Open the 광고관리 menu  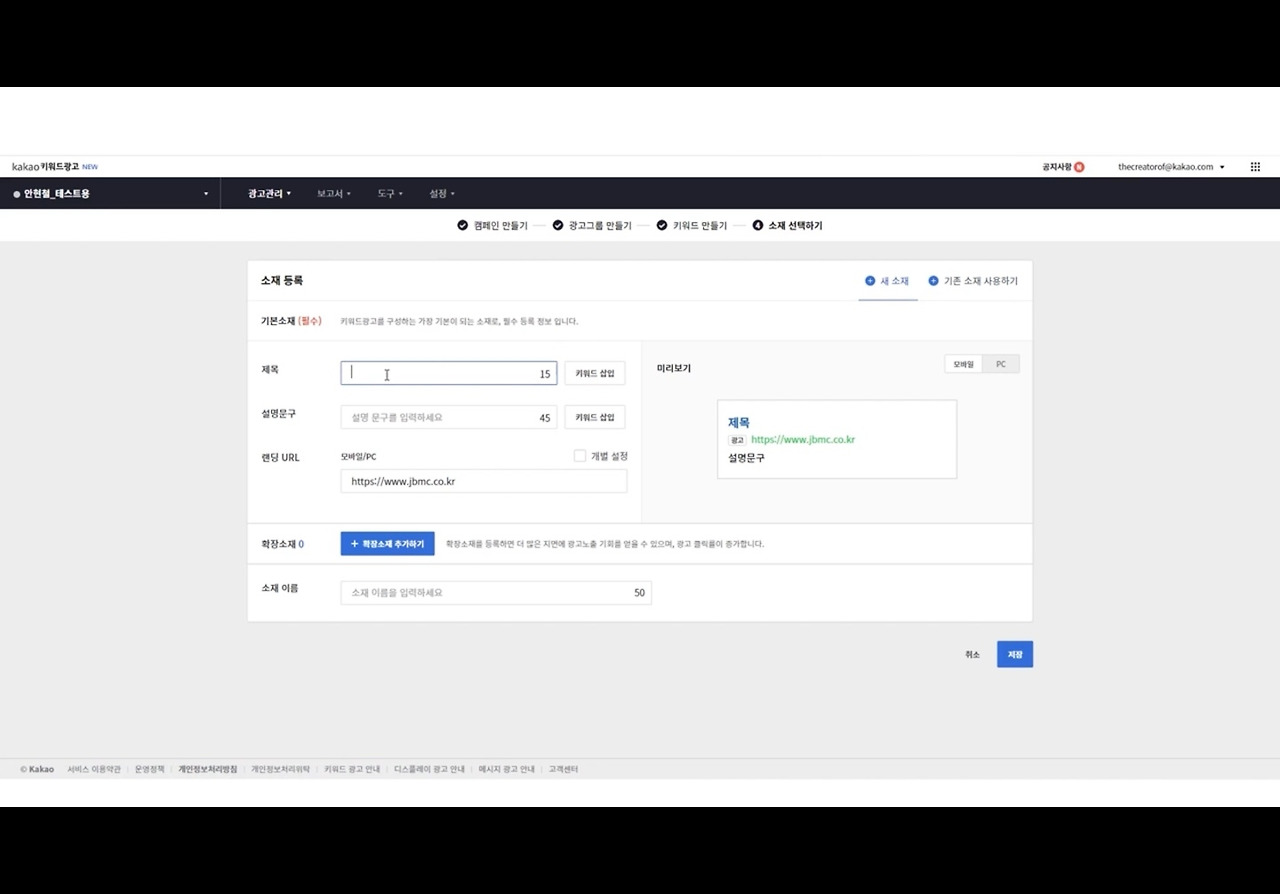click(x=270, y=193)
